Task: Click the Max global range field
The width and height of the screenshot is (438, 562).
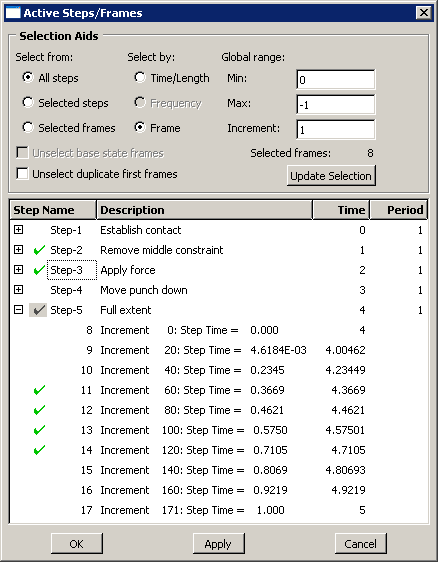Action: [x=336, y=105]
